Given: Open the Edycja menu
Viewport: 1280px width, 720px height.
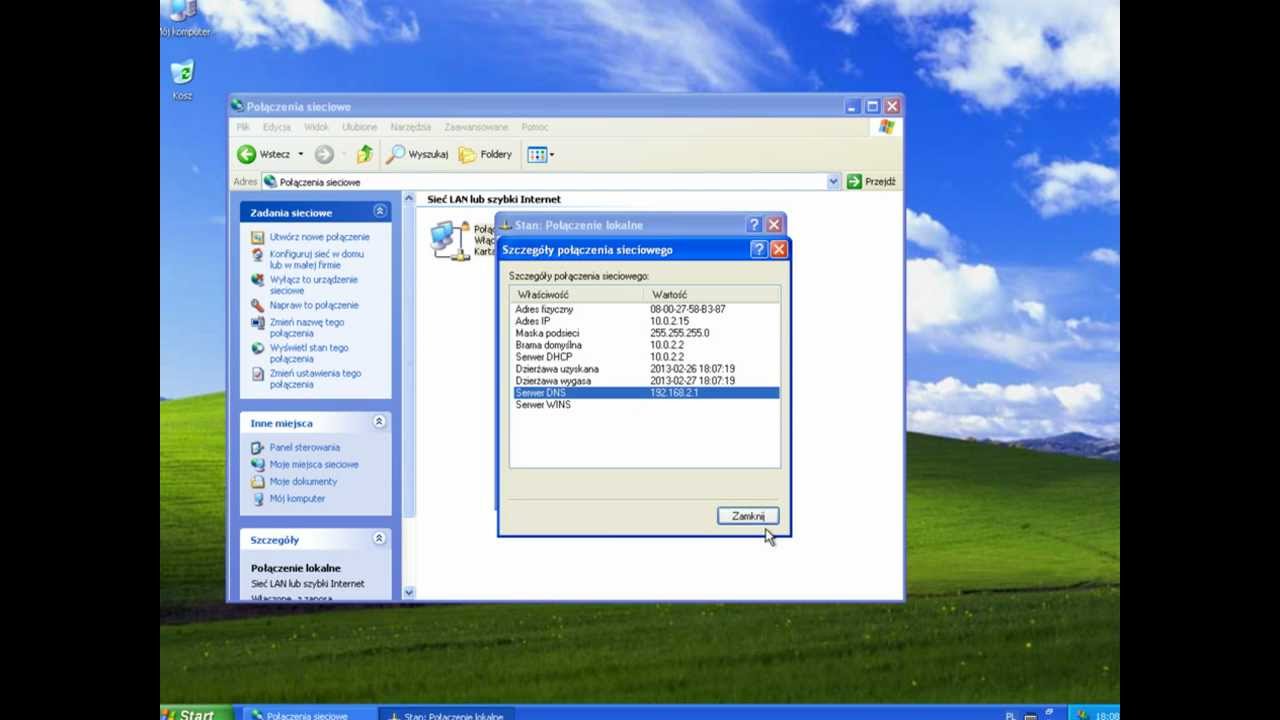Looking at the screenshot, I should click(277, 127).
